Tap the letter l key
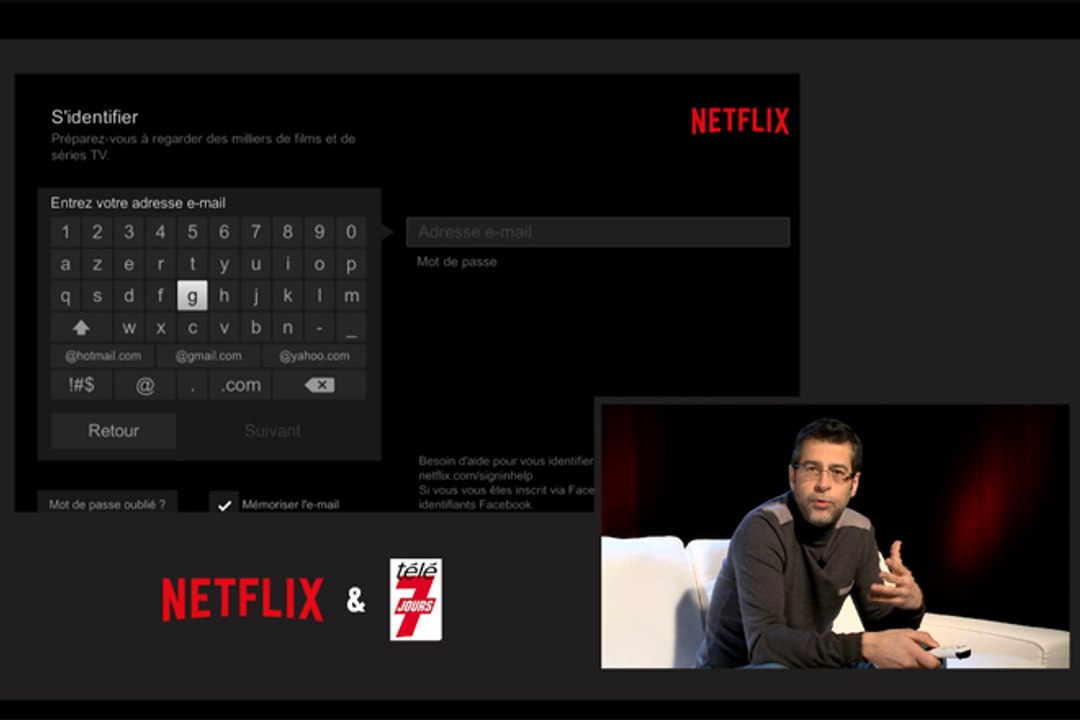Viewport: 1080px width, 720px height. click(319, 296)
